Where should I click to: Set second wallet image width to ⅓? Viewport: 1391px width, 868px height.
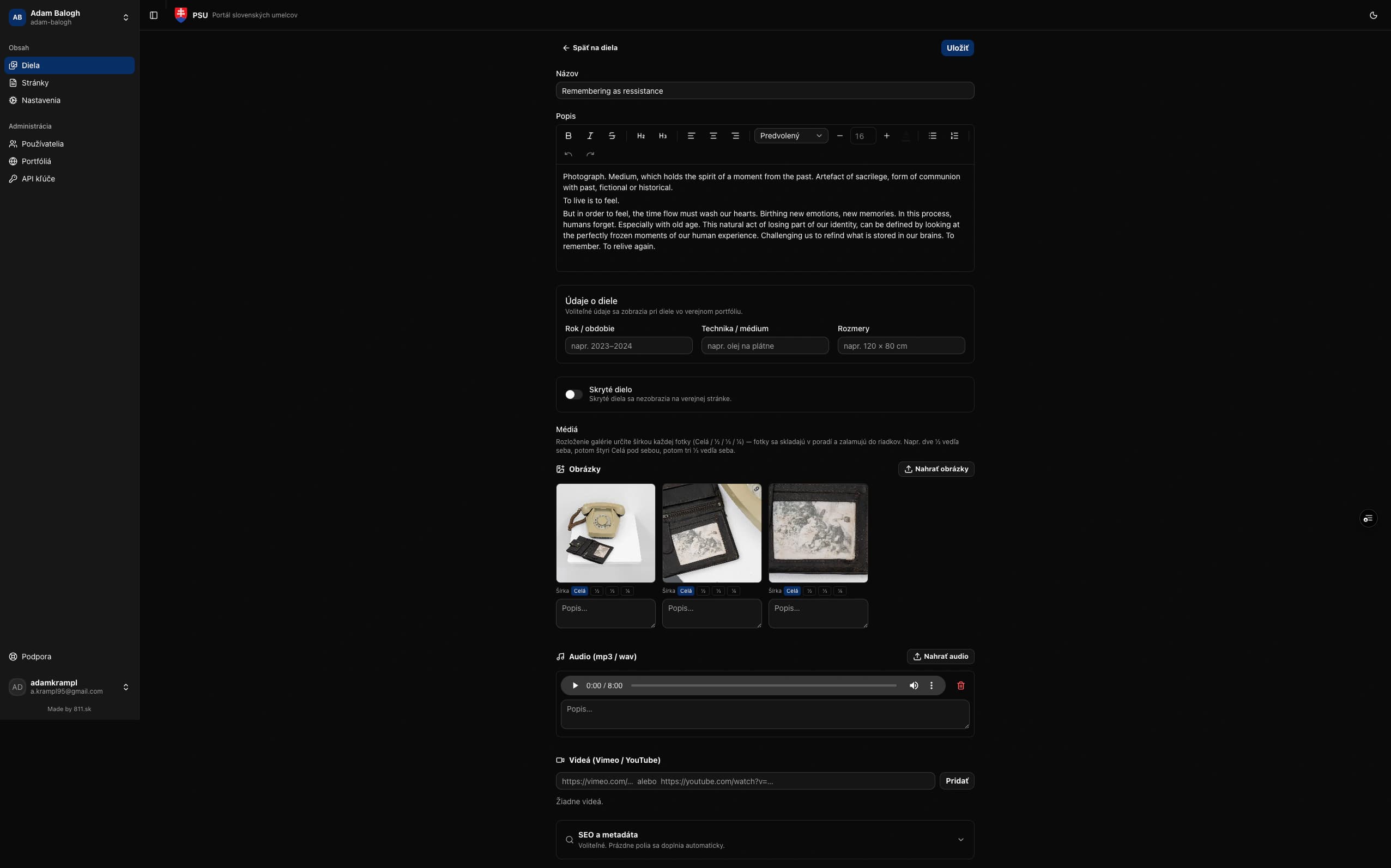pyautogui.click(x=719, y=591)
